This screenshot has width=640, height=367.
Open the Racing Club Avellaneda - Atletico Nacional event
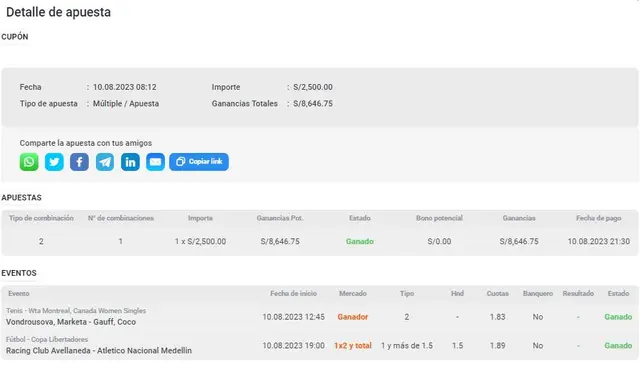click(x=99, y=350)
